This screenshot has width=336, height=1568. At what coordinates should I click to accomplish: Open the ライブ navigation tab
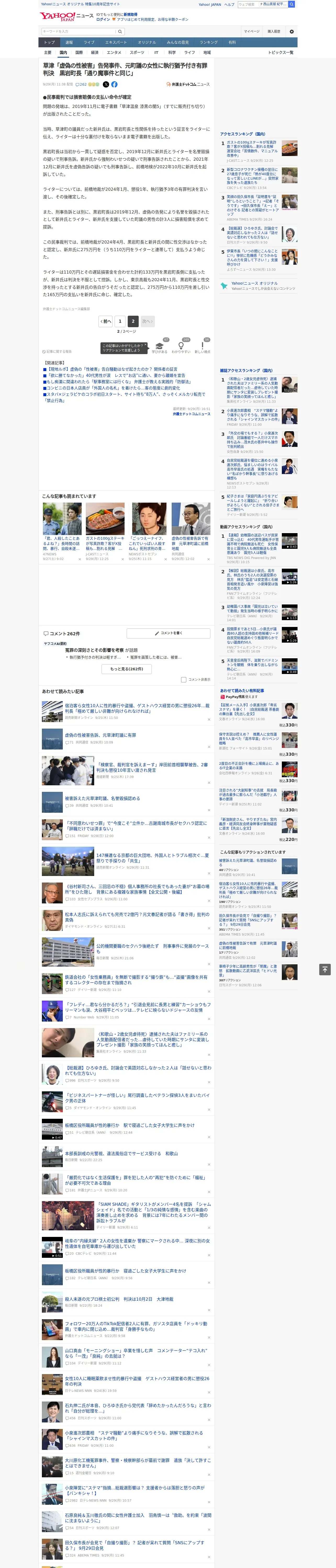point(89,43)
